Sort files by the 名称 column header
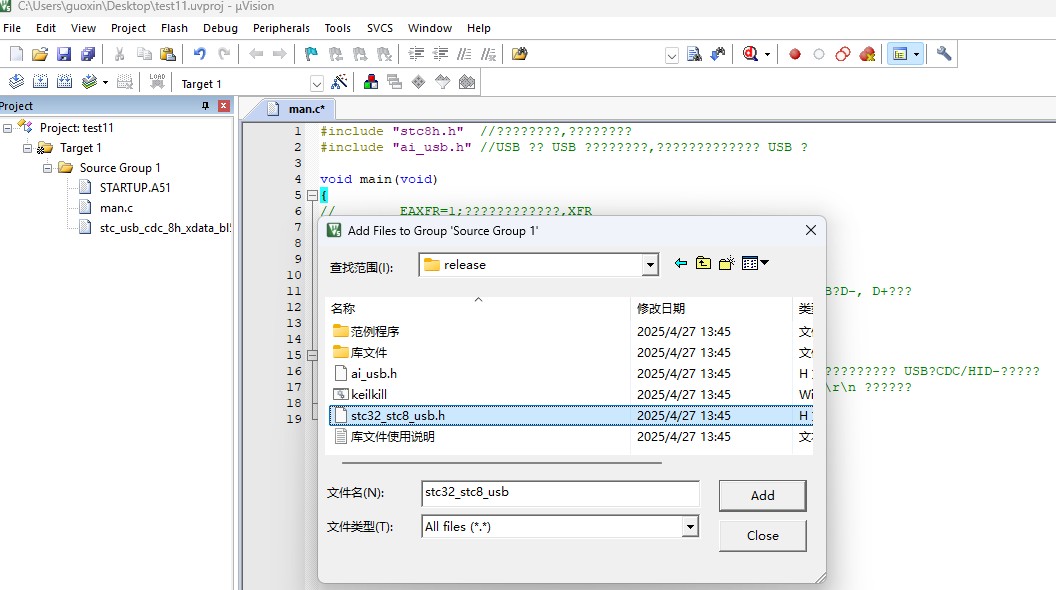Screen dimensions: 1056x590 (x=478, y=308)
